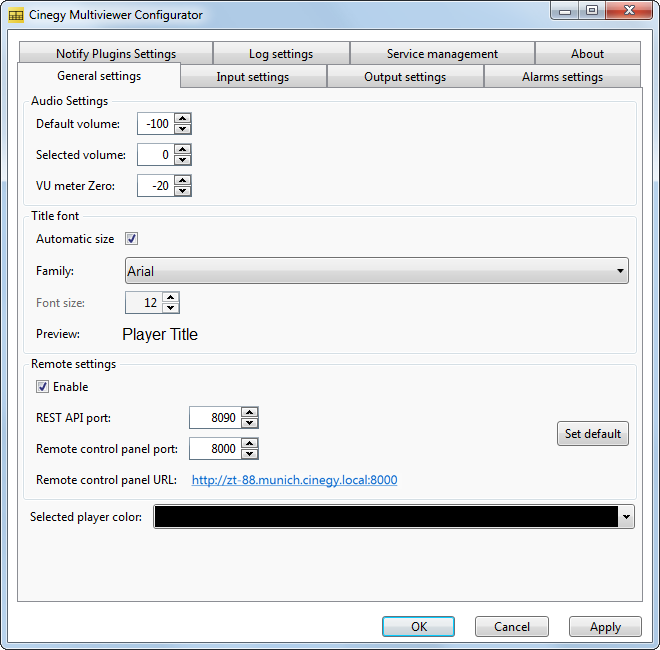Increase REST API port with up arrow
660x650 pixels.
[x=250, y=412]
